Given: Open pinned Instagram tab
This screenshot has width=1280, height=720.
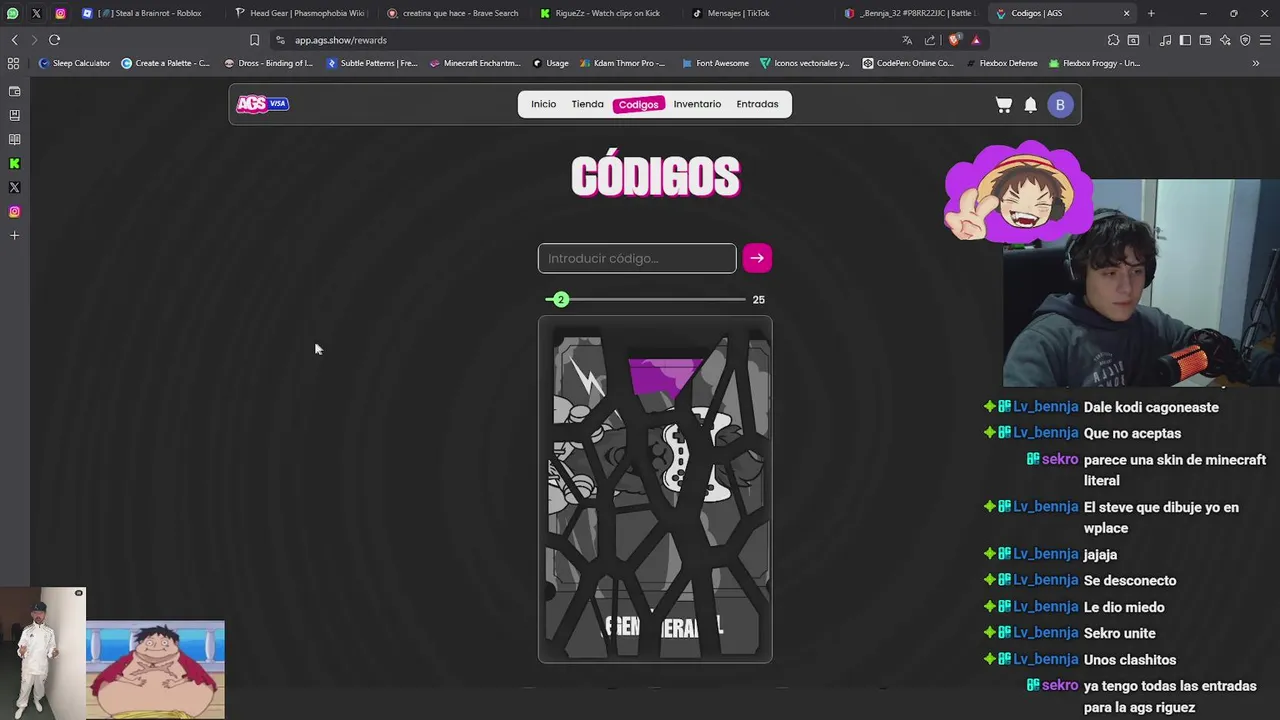Looking at the screenshot, I should pos(60,13).
